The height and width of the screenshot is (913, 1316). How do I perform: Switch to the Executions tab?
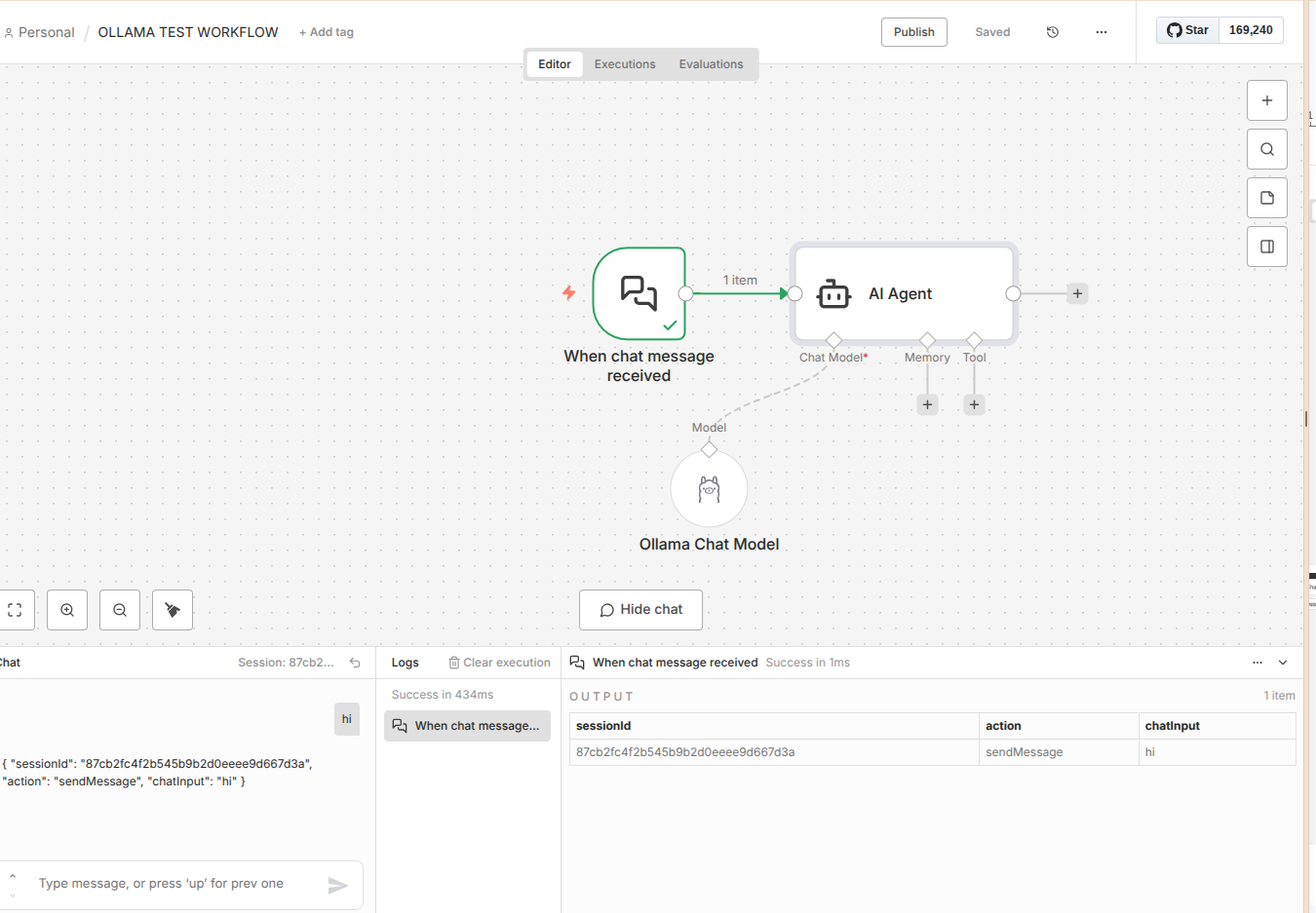pos(625,64)
